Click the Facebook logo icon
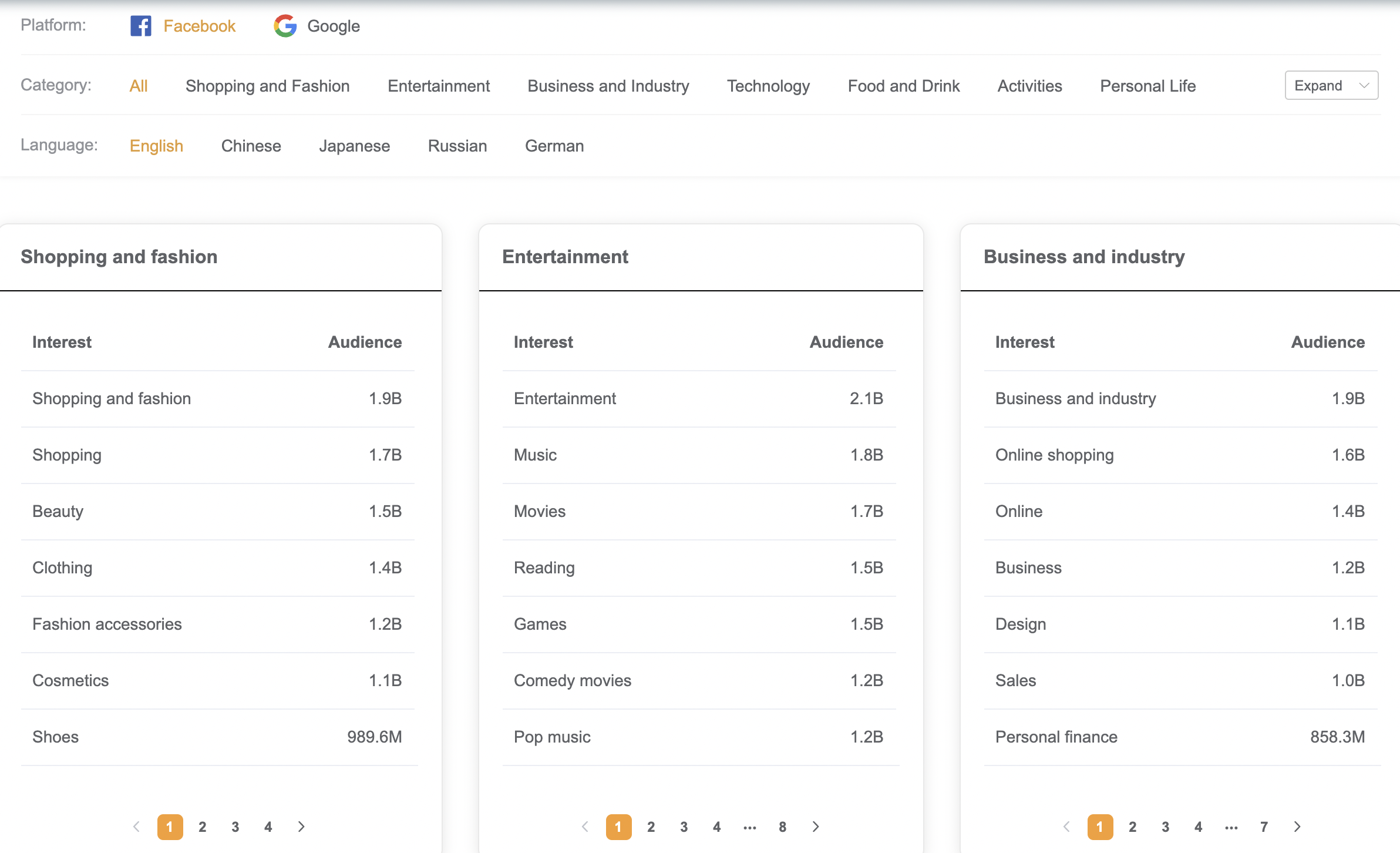The height and width of the screenshot is (853, 1400). [x=140, y=26]
